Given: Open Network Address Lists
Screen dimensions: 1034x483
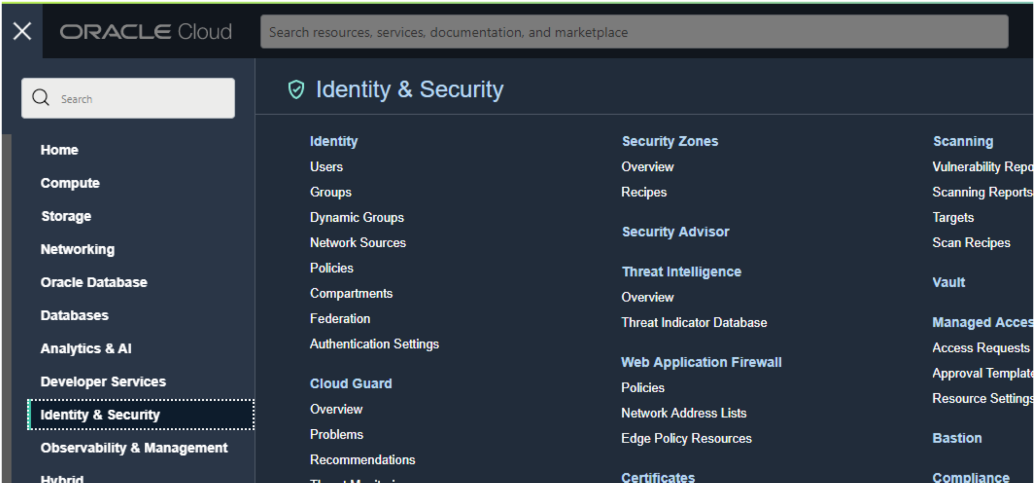Looking at the screenshot, I should click(684, 413).
